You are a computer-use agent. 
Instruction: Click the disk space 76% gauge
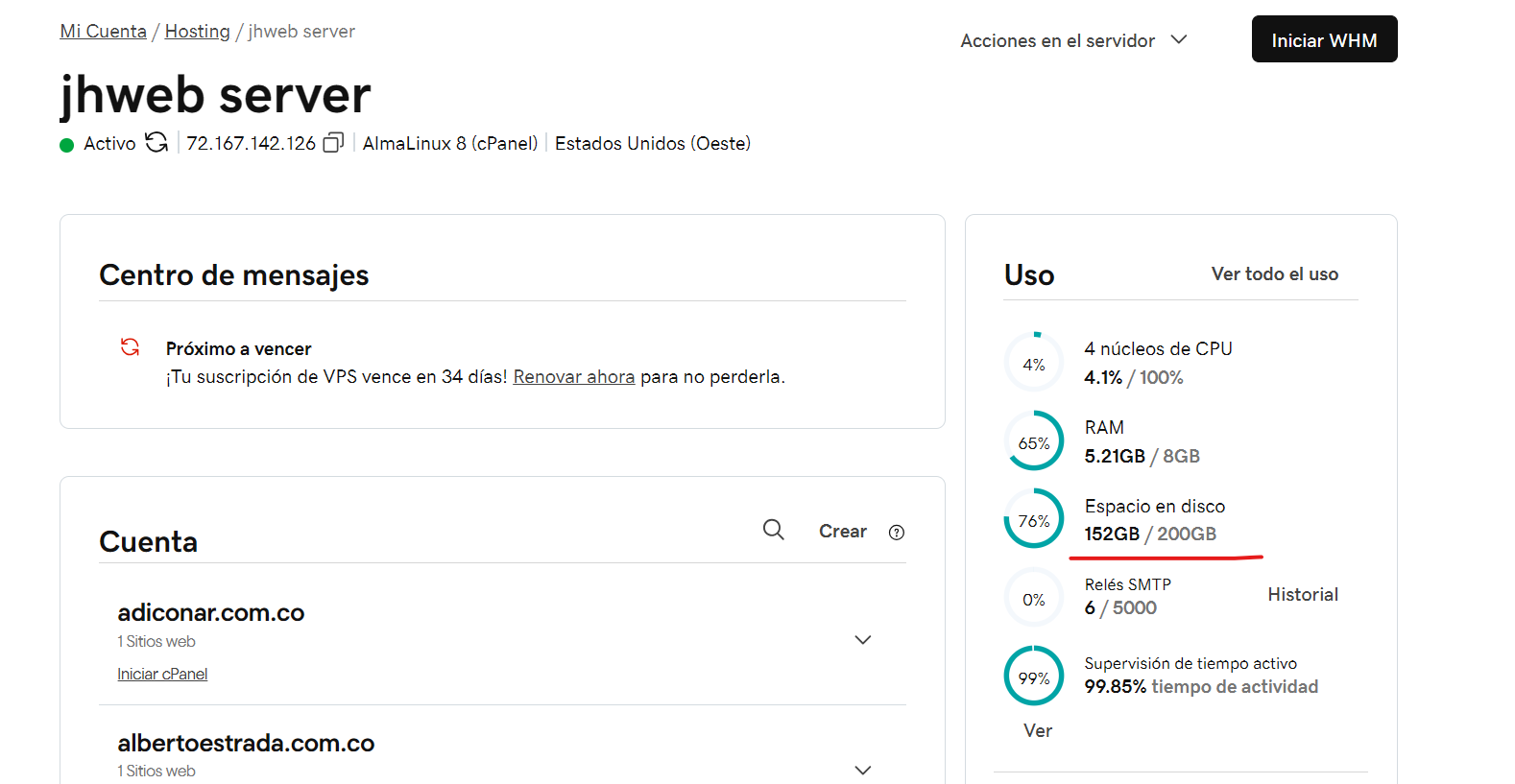pos(1033,520)
